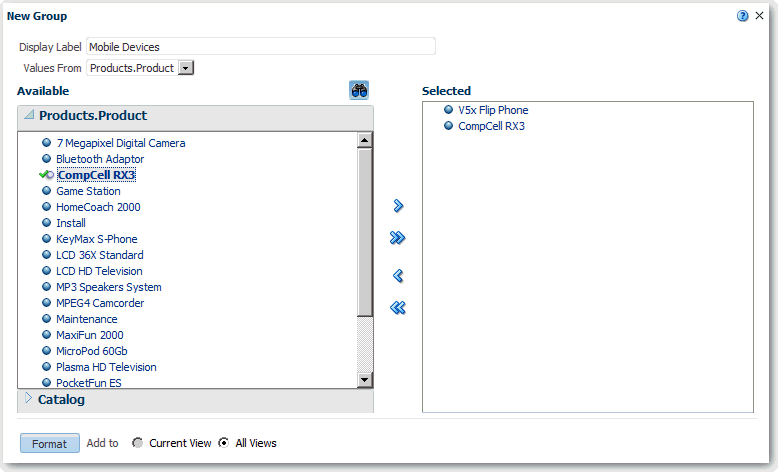Click bullet icon beside 7 Megapixel Digital Camera
This screenshot has width=778, height=472.
[47, 142]
